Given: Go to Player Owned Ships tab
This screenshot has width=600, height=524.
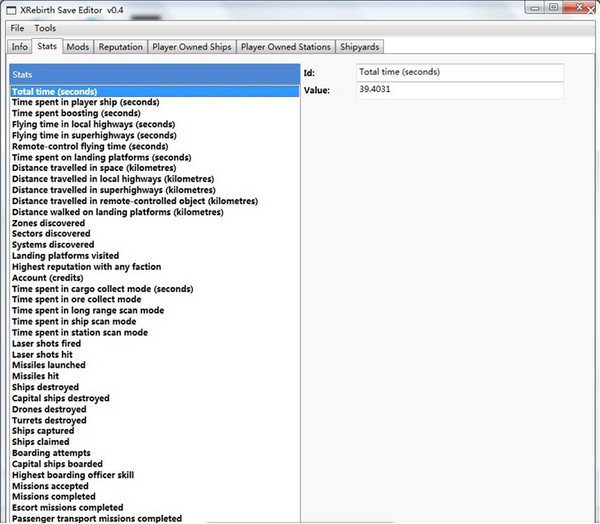Looking at the screenshot, I should (x=191, y=47).
